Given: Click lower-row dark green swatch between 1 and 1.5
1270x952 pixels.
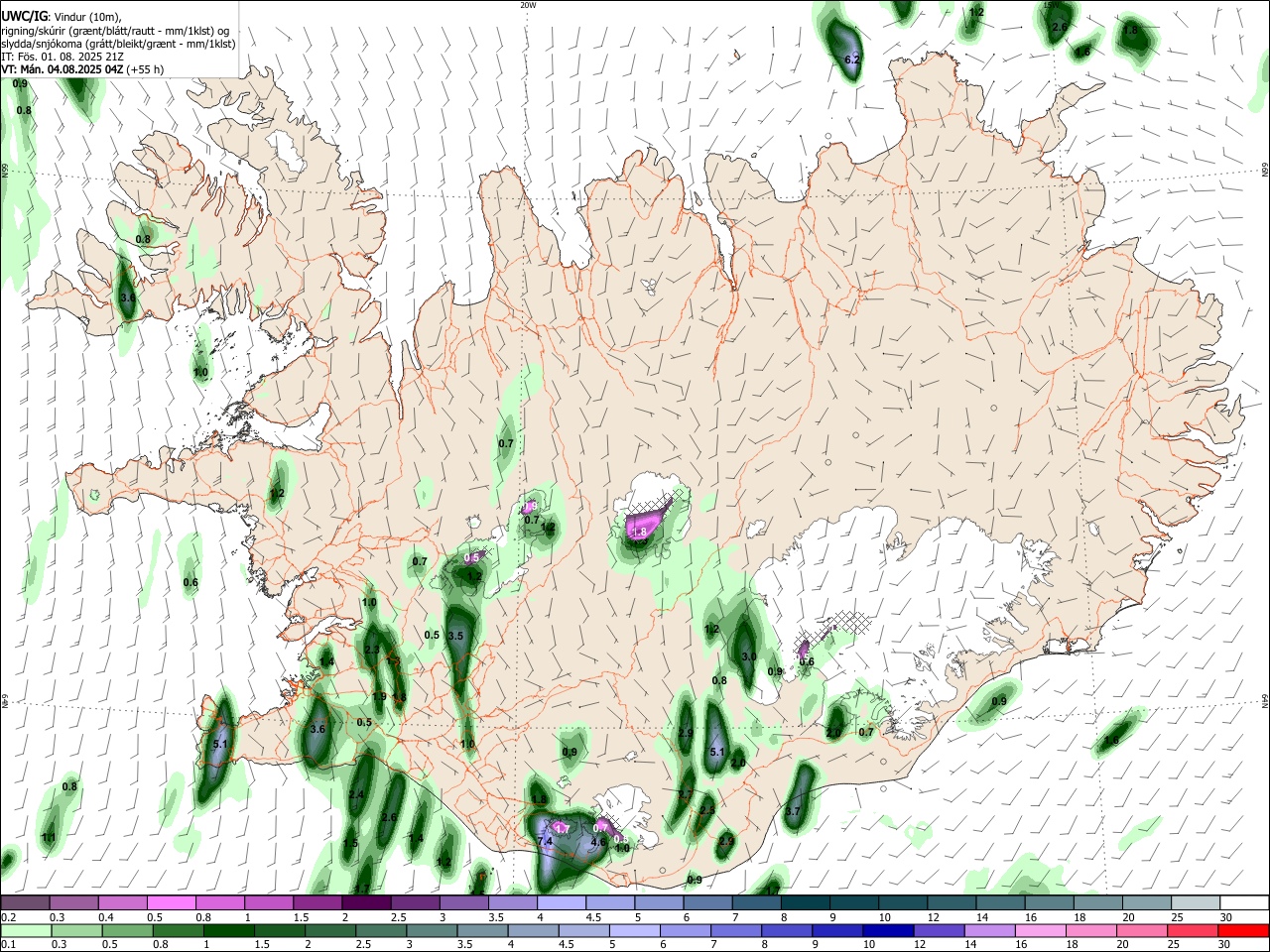Looking at the screenshot, I should pyautogui.click(x=229, y=931).
